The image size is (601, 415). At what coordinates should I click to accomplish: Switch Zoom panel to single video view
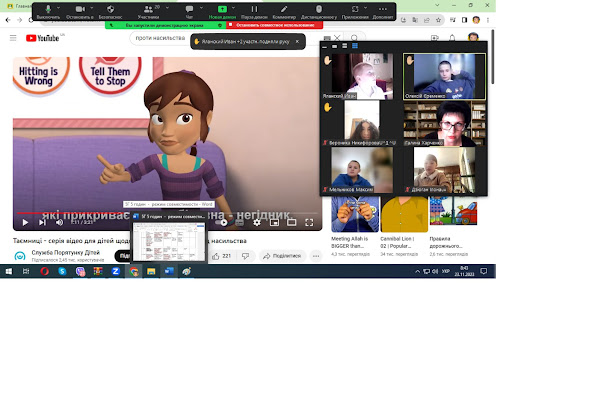[335, 46]
